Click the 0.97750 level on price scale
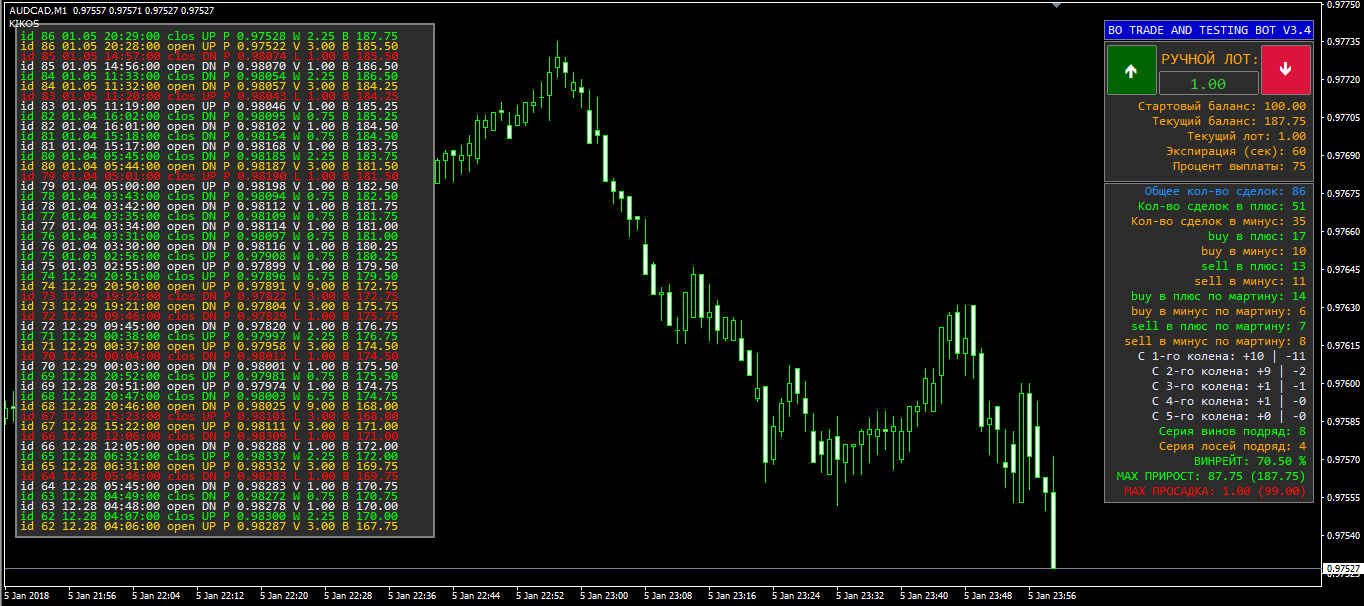This screenshot has height=606, width=1364. (1341, 5)
